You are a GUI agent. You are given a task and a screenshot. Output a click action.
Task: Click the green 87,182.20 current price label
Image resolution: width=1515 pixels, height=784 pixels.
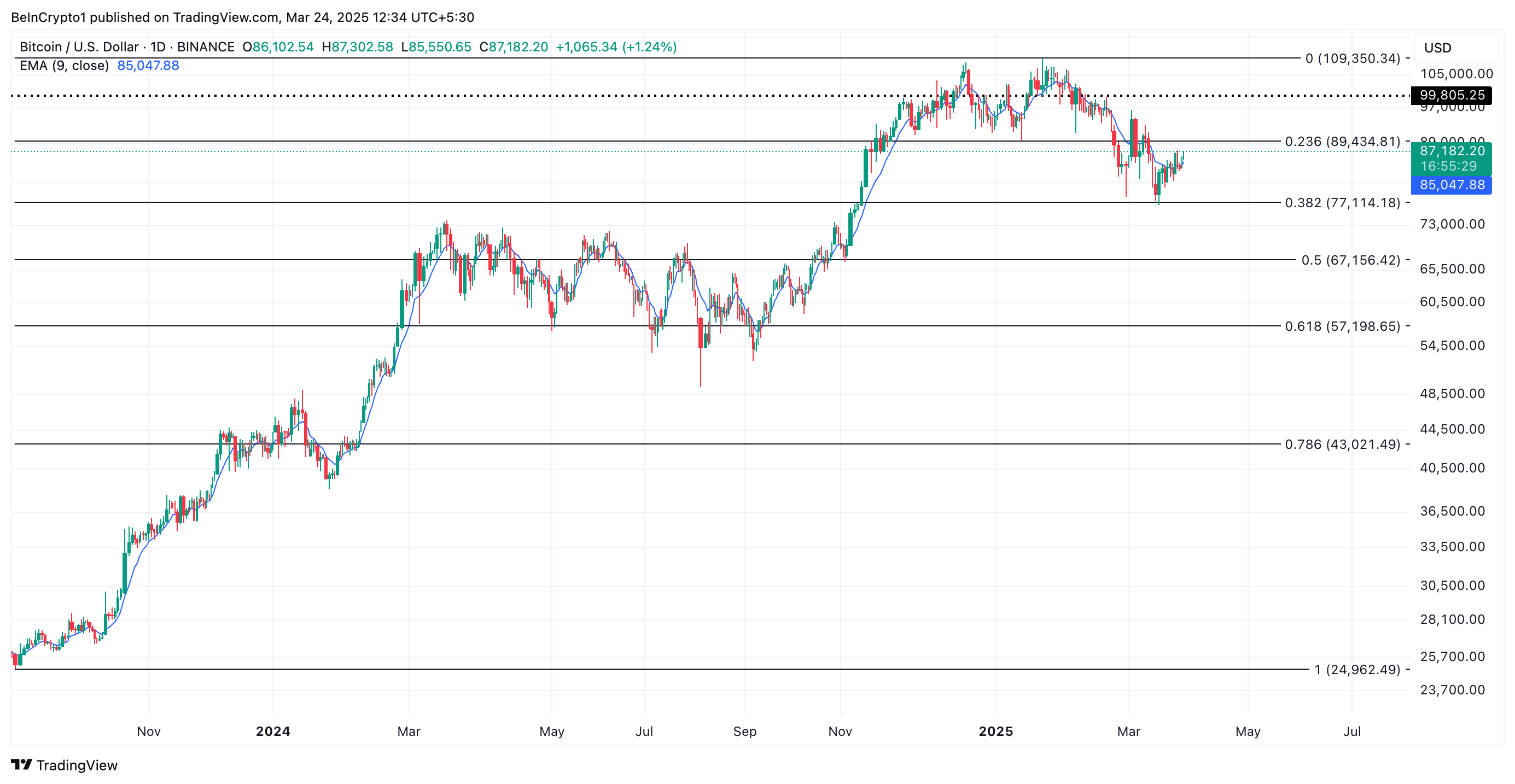click(1452, 151)
